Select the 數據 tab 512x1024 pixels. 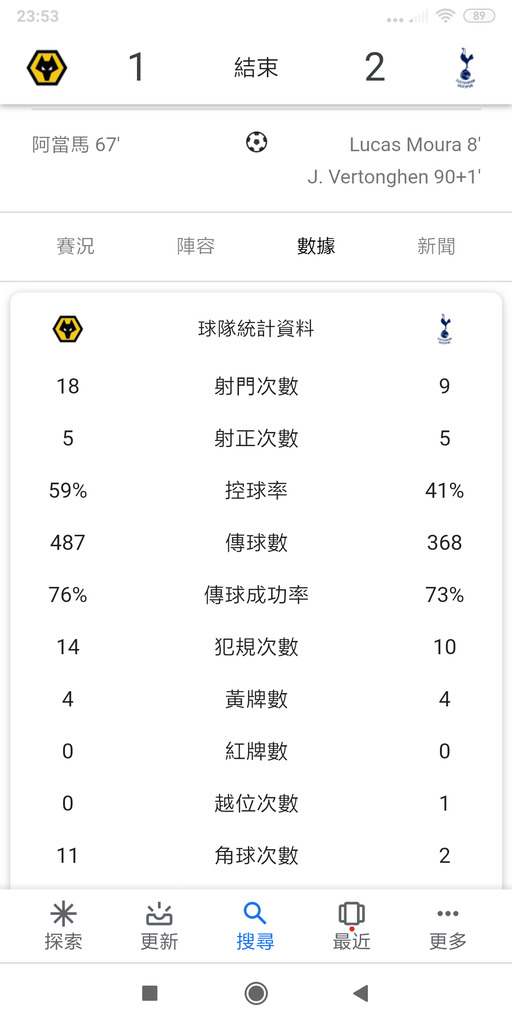pyautogui.click(x=316, y=246)
